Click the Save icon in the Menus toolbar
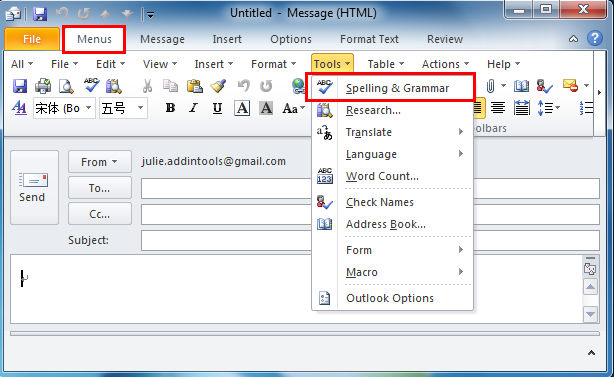614x377 pixels. [x=20, y=86]
